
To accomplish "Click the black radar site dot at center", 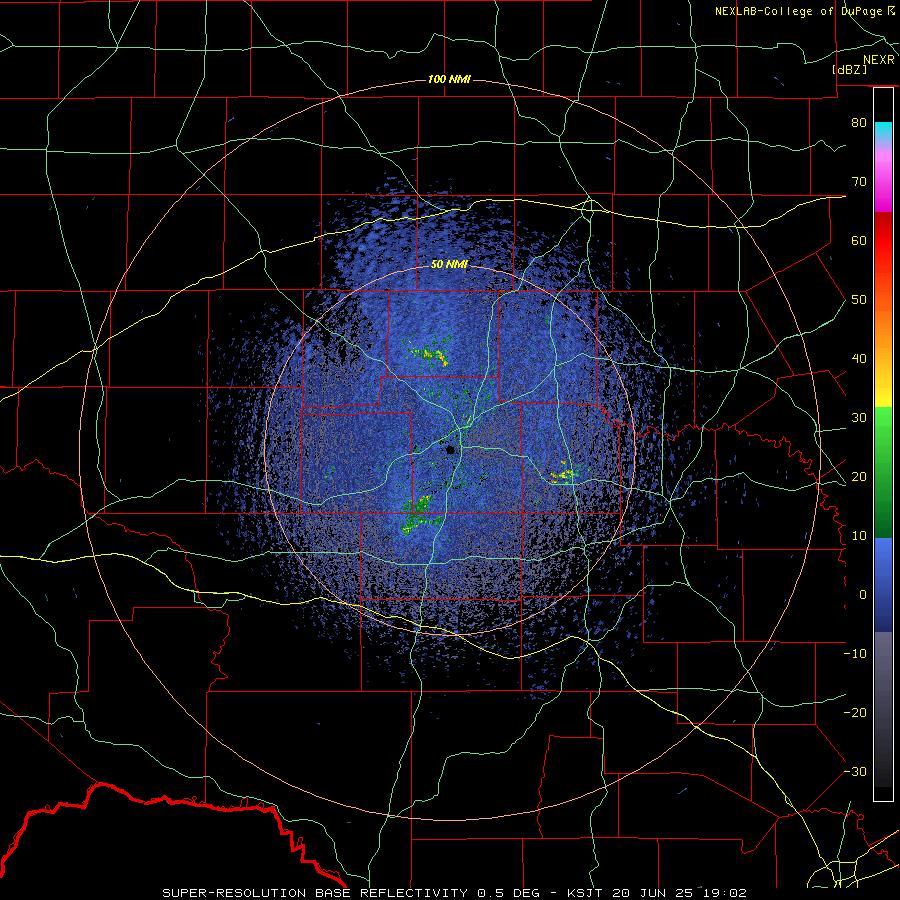I will 451,449.
